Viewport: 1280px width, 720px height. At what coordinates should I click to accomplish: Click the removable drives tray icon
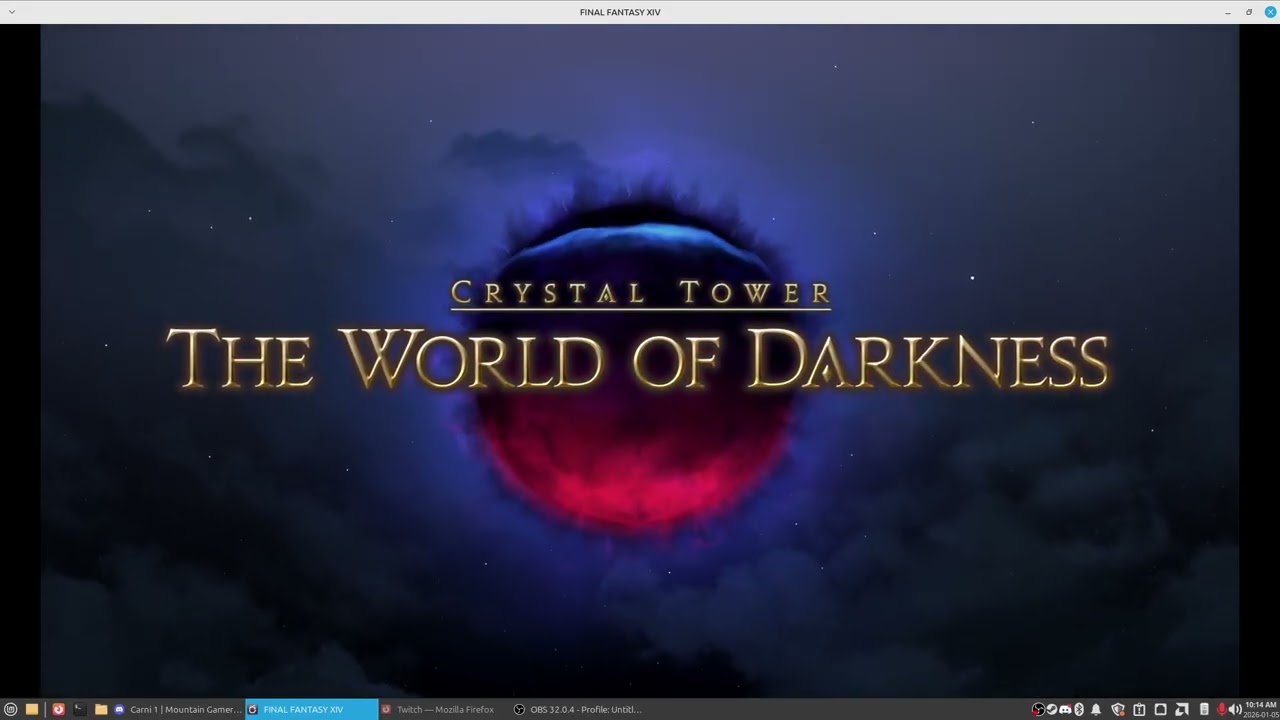tap(1160, 709)
